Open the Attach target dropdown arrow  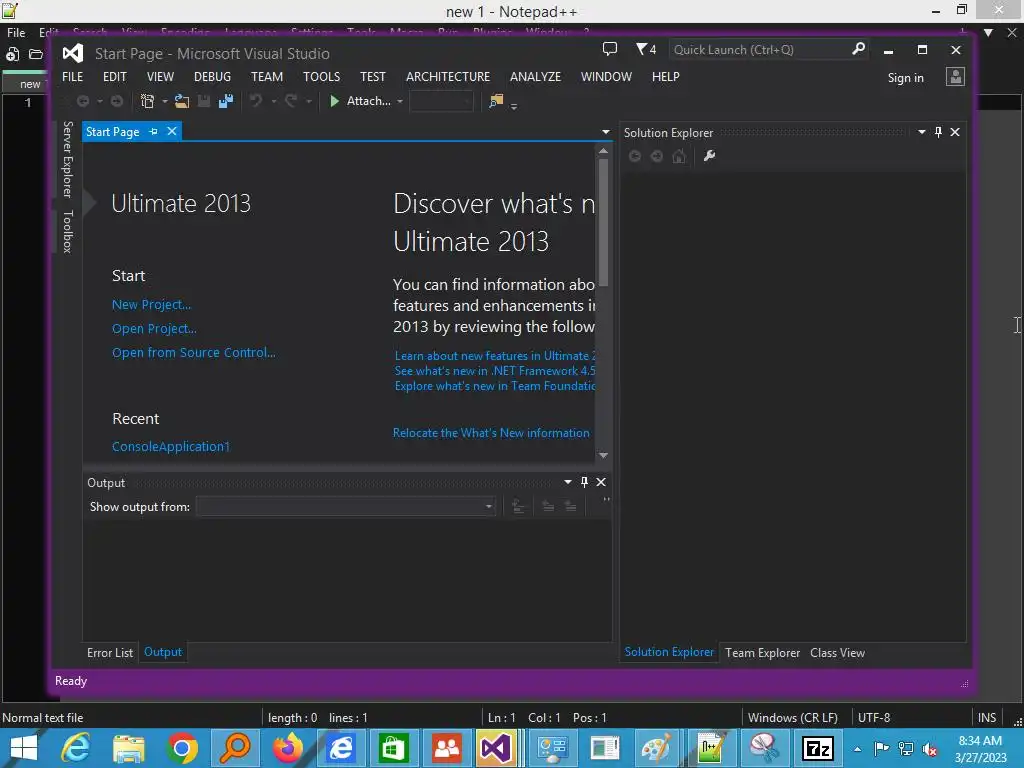[x=400, y=102]
